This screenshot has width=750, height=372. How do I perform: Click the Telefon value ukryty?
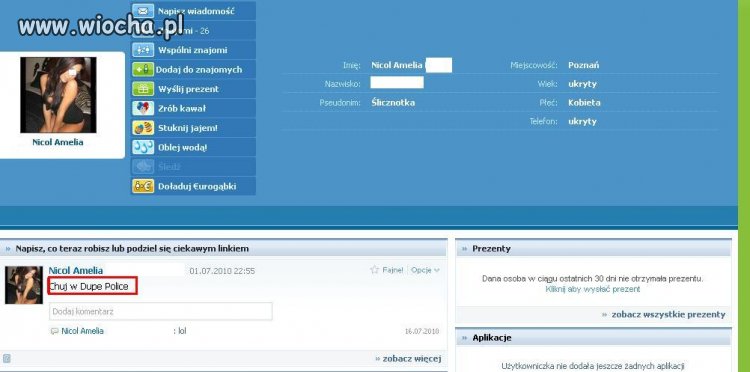click(583, 122)
